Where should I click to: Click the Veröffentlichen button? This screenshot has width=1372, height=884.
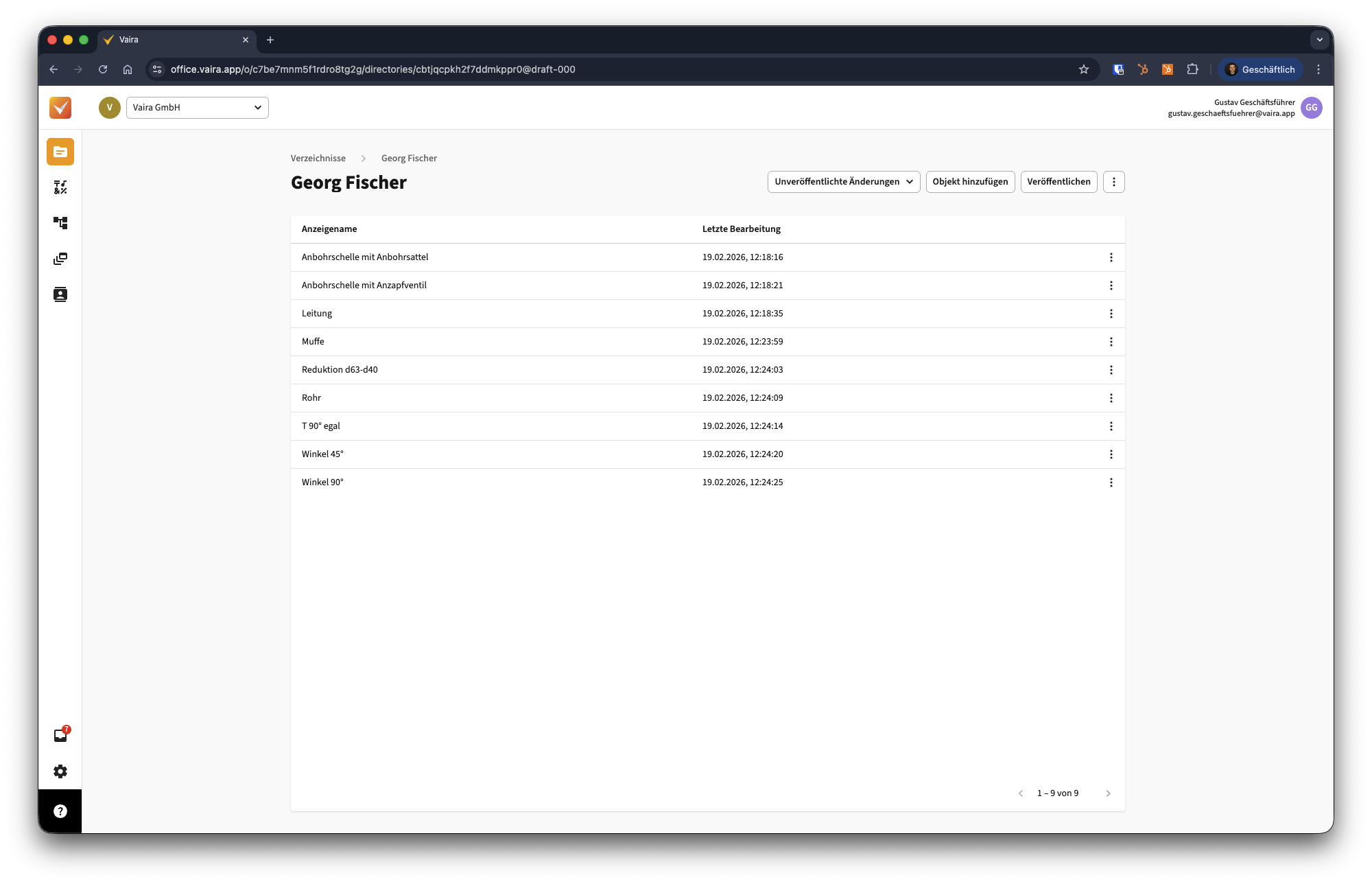point(1058,182)
